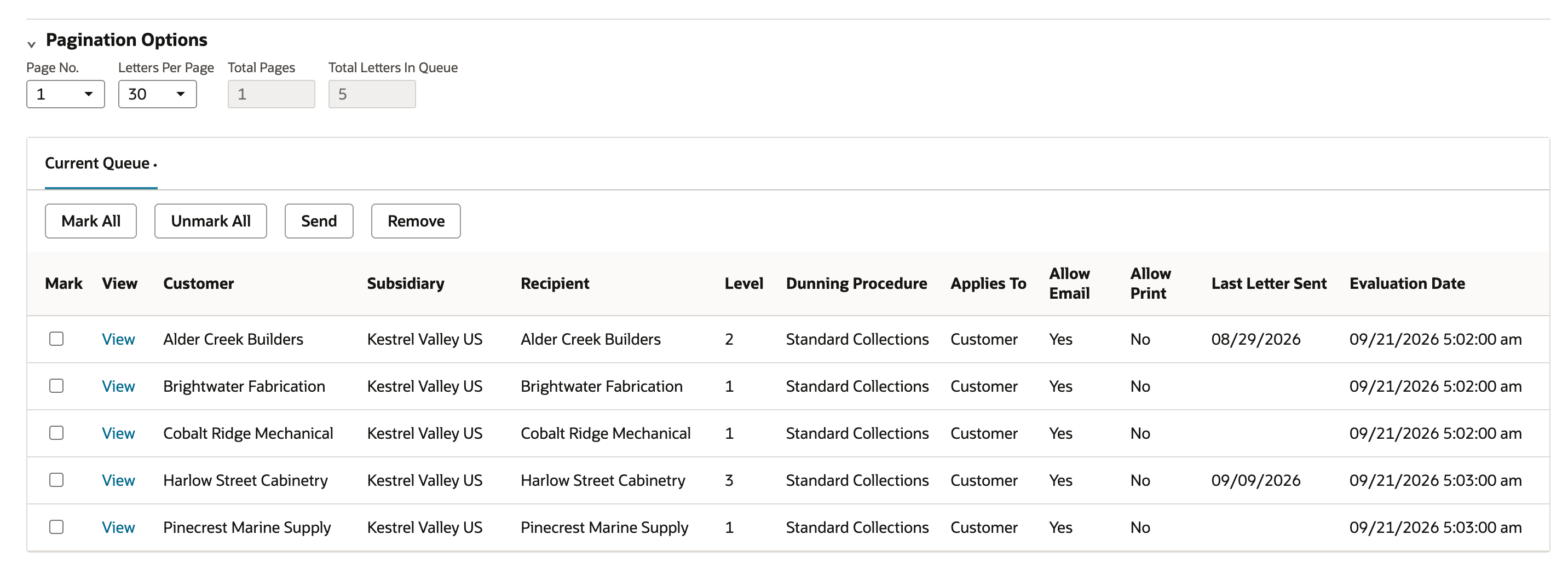This screenshot has height=569, width=1568.
Task: Open View link for Pinecrest Marine Supply
Action: 118,527
